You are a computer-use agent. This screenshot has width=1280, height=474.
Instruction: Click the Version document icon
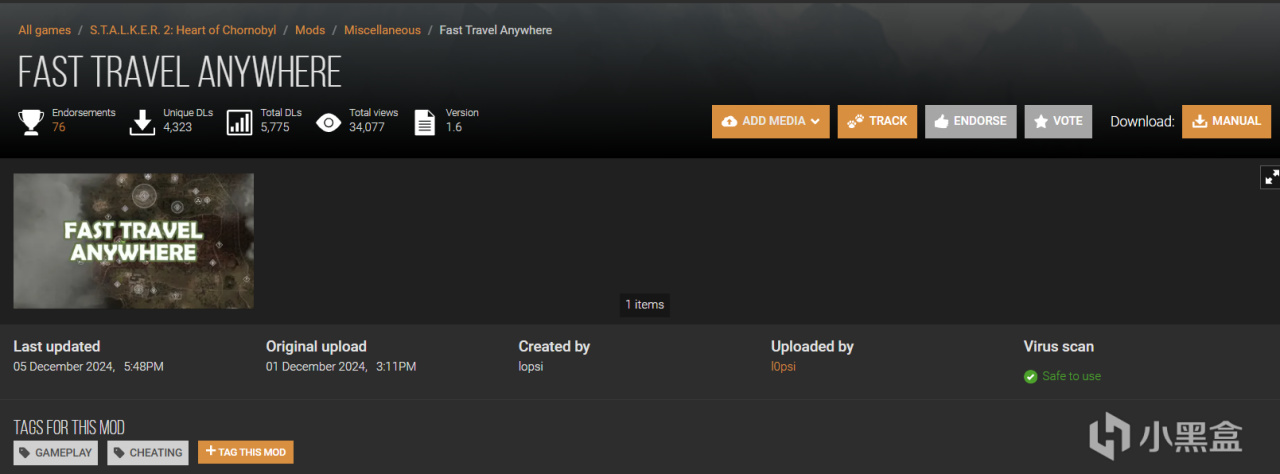[425, 123]
